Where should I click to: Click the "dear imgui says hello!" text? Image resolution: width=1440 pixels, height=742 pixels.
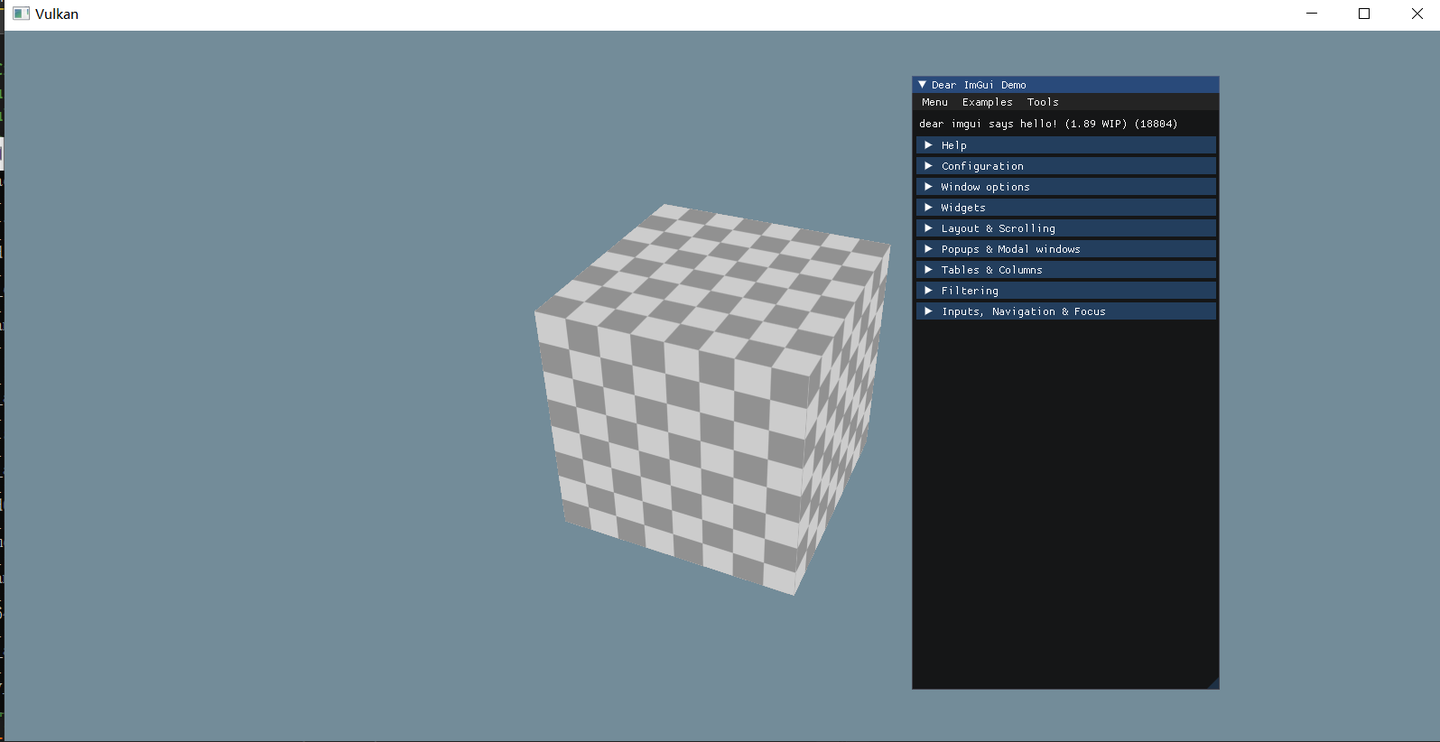pos(989,124)
